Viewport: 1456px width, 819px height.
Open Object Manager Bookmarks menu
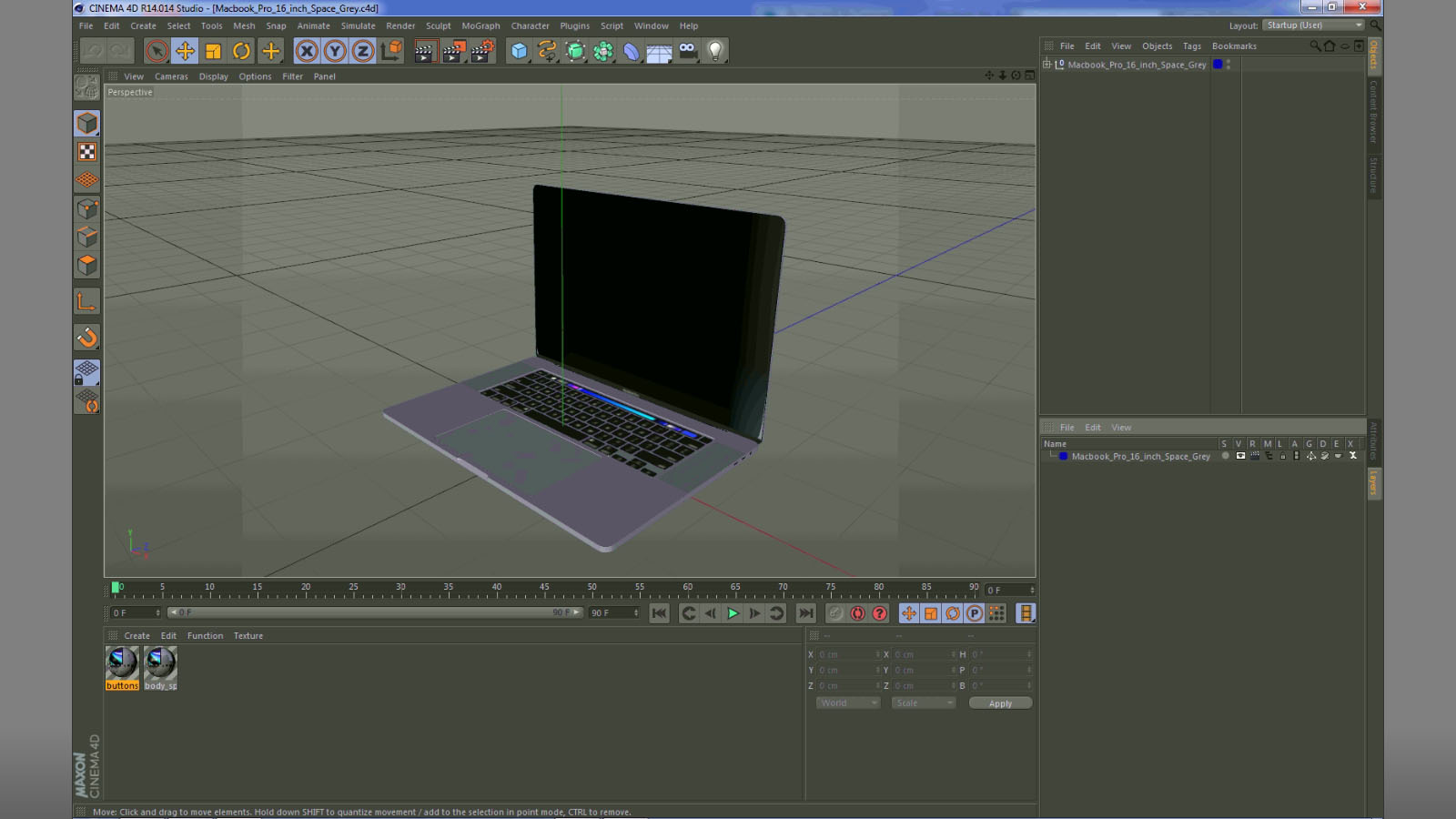pyautogui.click(x=1234, y=46)
